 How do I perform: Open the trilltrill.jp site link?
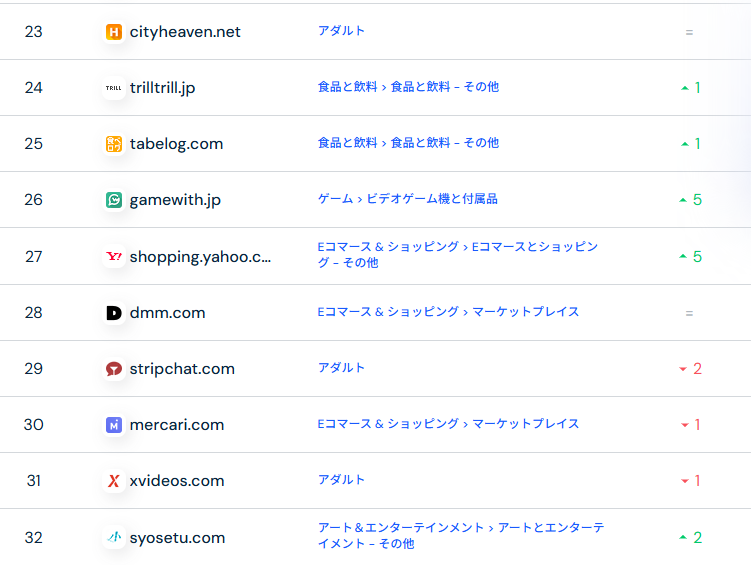[162, 88]
